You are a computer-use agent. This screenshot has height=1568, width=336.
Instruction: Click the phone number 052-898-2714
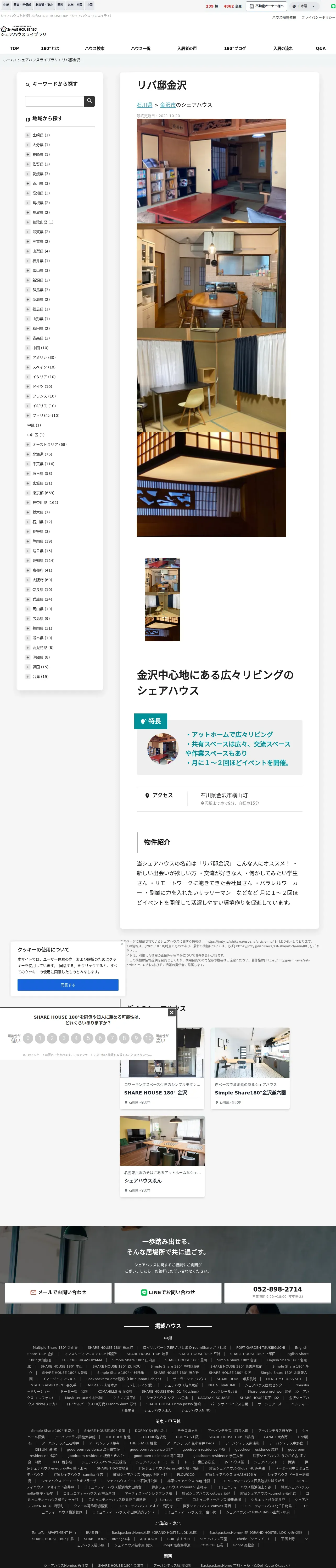coord(277,1289)
